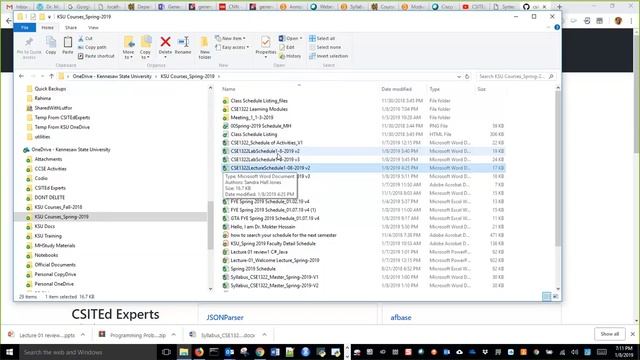Create a New folder

tap(204, 48)
